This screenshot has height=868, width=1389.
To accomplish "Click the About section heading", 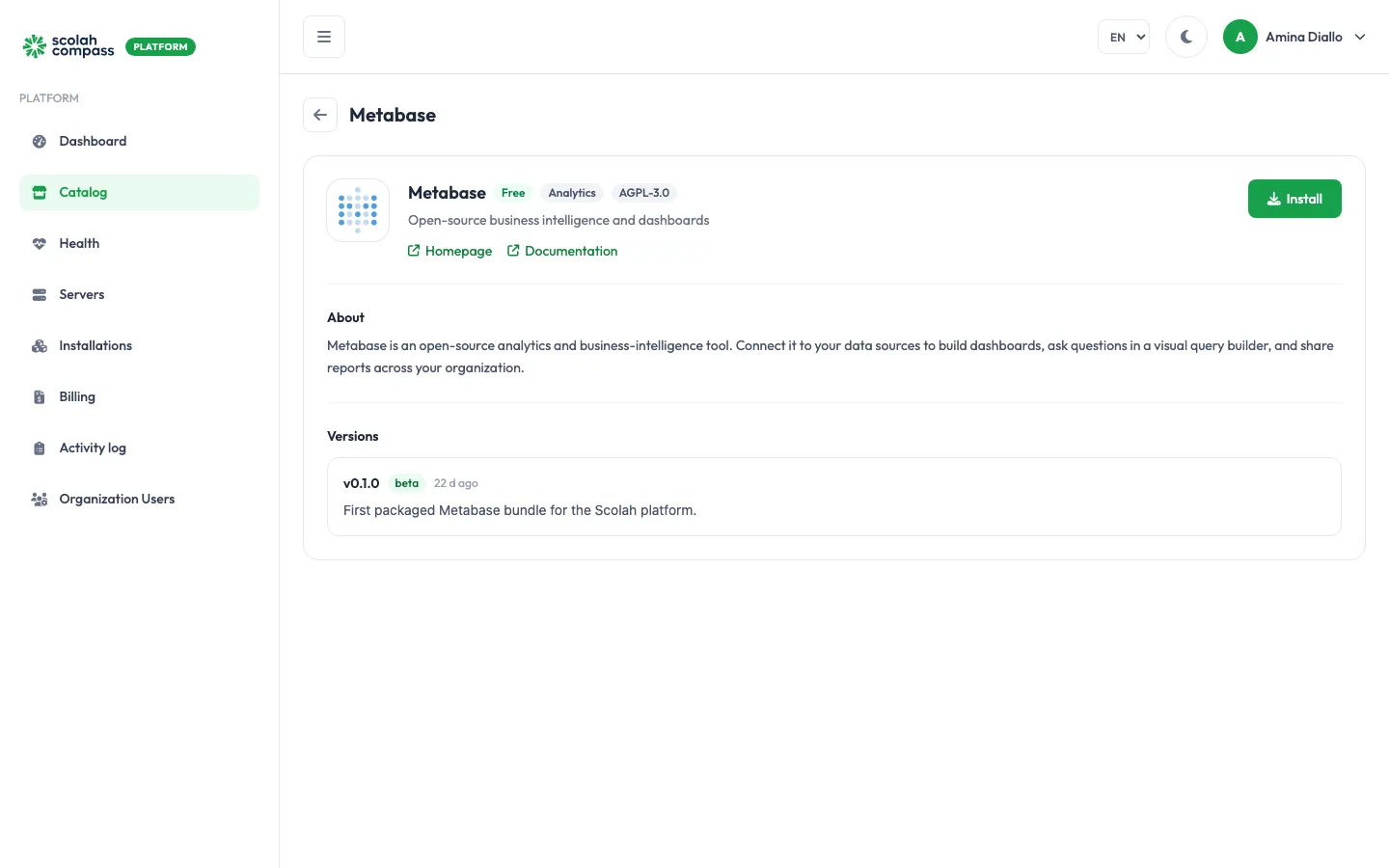I will [x=345, y=317].
